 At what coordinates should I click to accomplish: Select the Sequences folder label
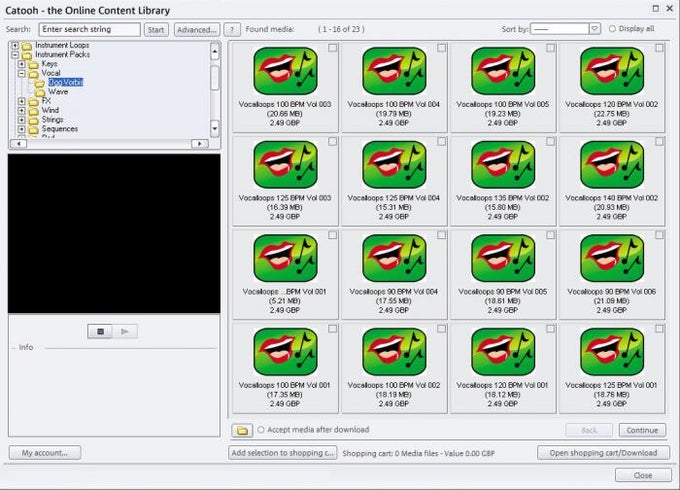[60, 129]
